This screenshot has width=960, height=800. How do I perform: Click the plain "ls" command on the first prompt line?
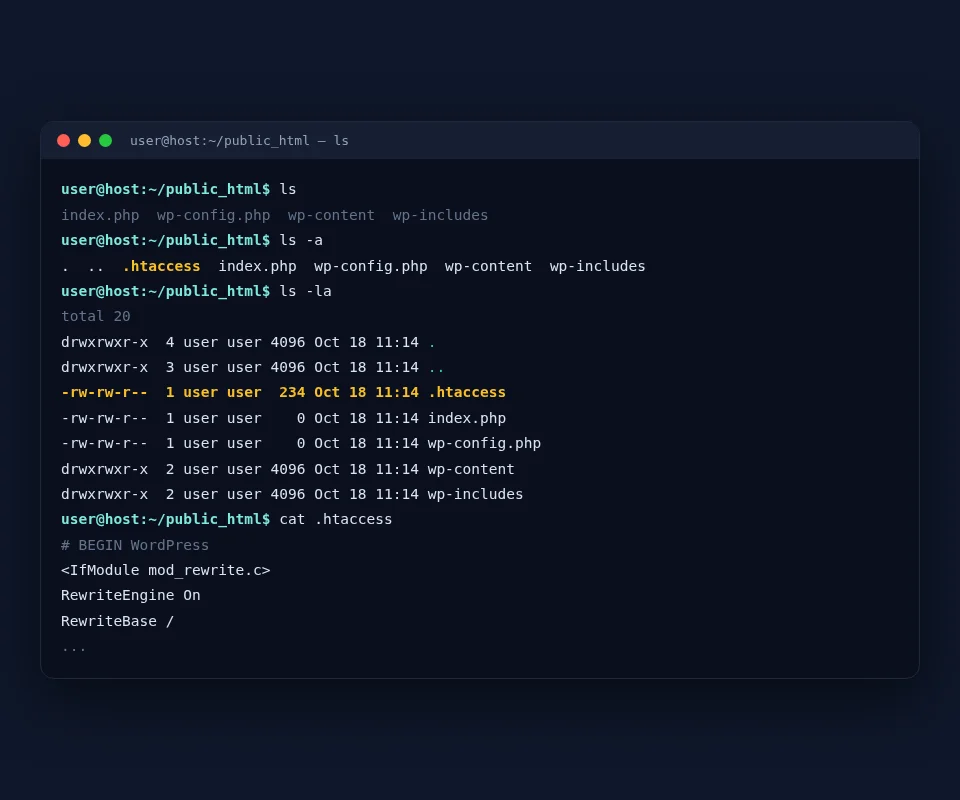click(288, 189)
